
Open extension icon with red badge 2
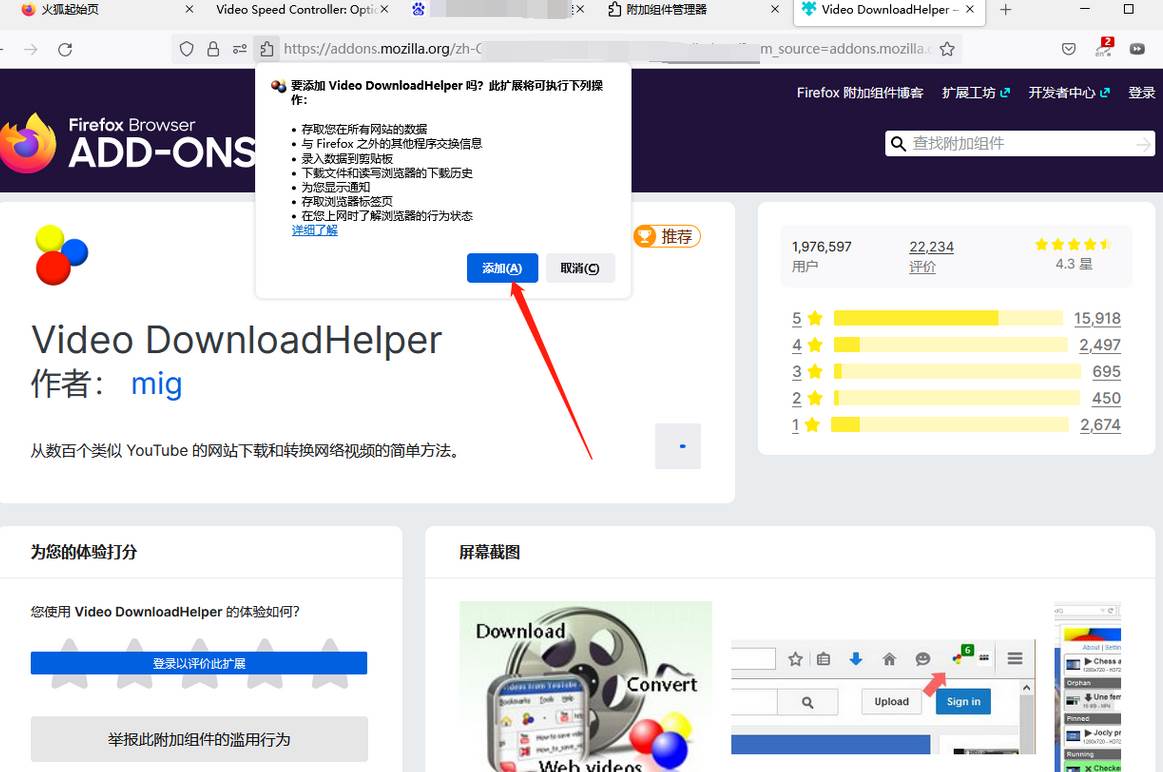click(x=1103, y=47)
